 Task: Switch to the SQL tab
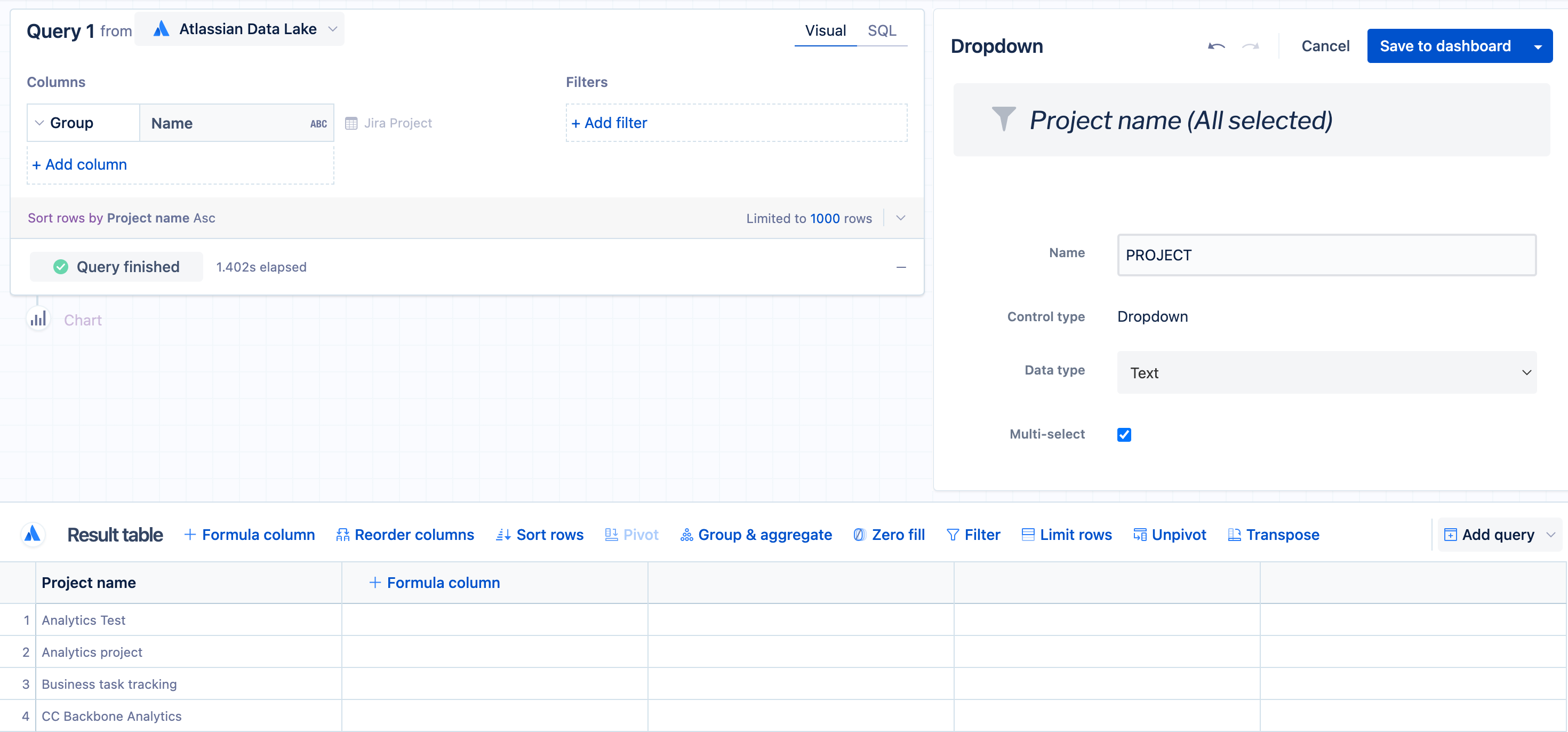coord(882,30)
